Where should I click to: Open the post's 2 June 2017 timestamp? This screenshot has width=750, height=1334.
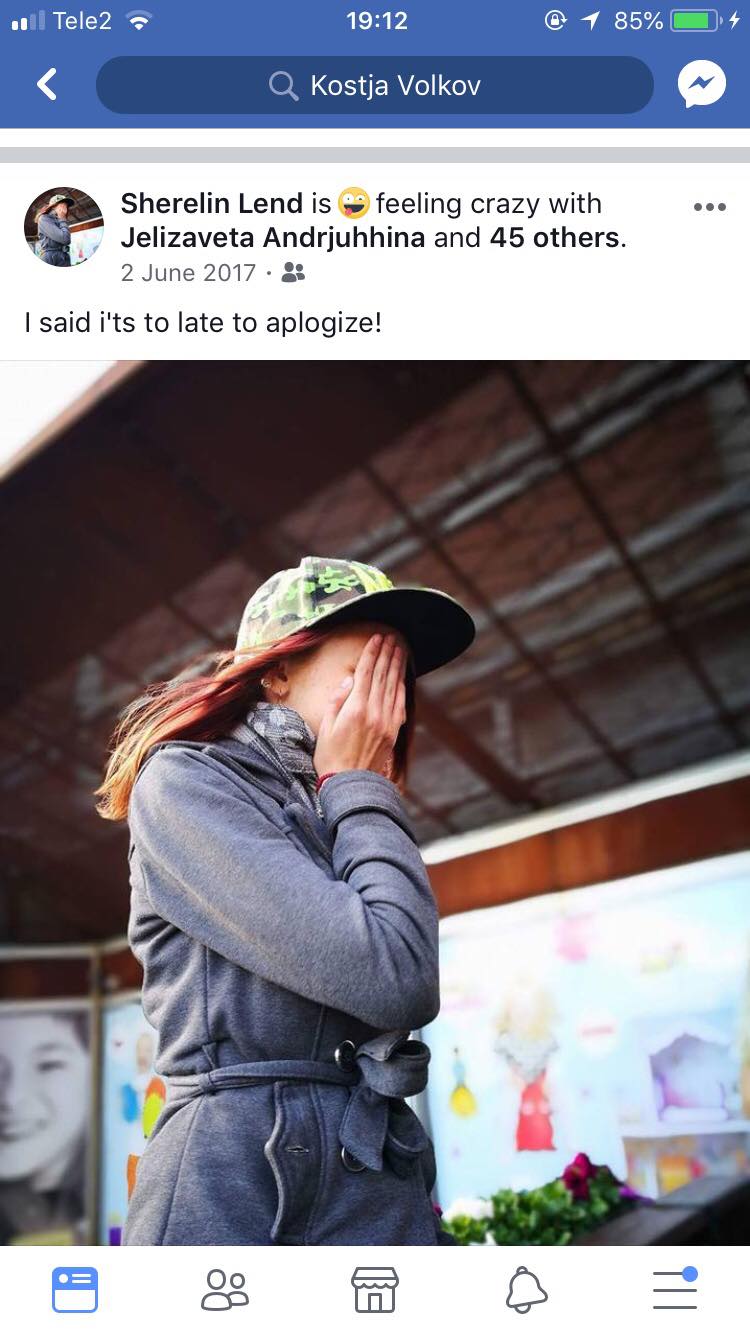tap(188, 273)
